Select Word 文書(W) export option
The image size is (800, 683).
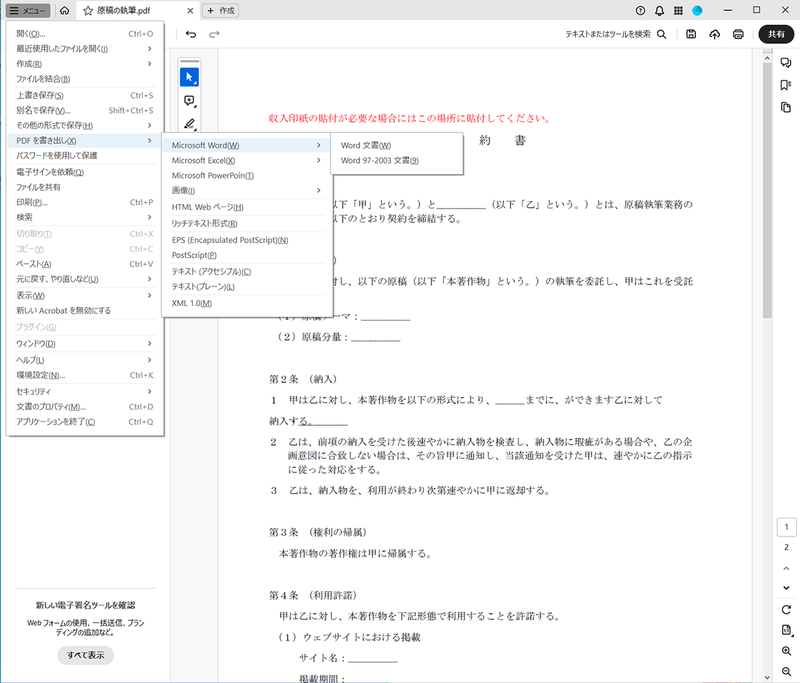pyautogui.click(x=397, y=145)
